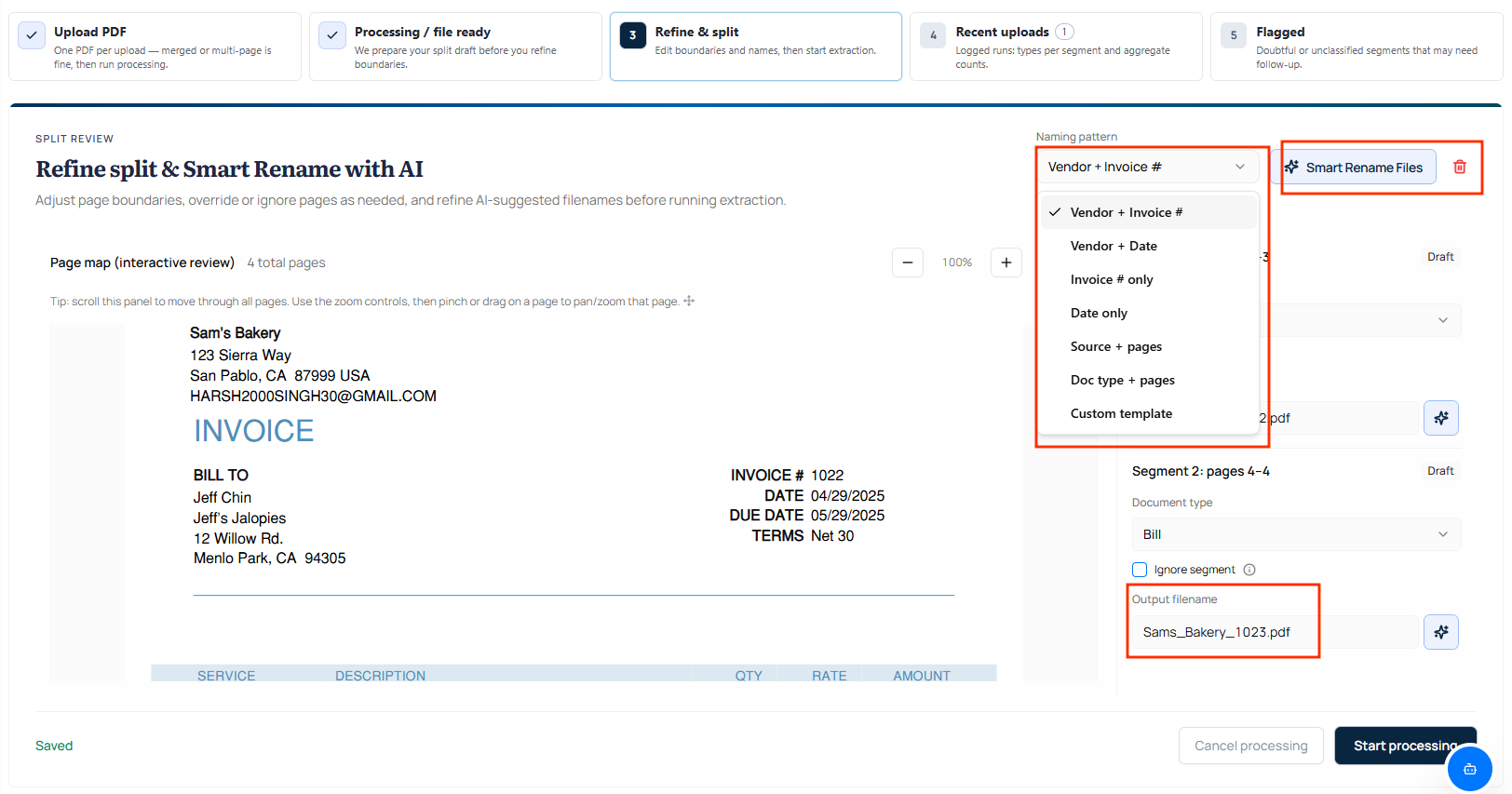The image size is (1512, 794).
Task: Select Source + pages option
Action: 1148,346
